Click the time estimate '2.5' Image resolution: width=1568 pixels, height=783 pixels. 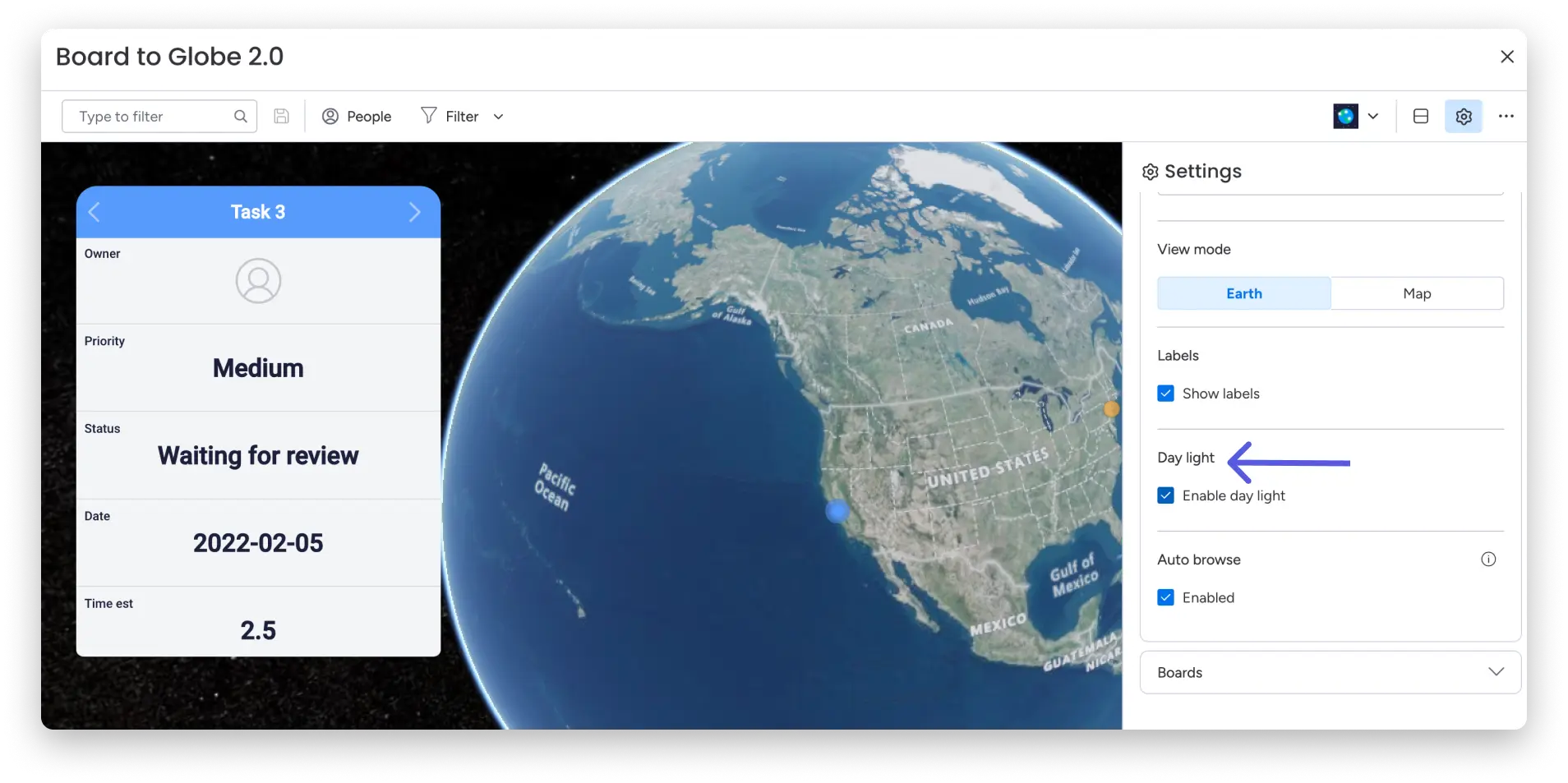258,630
